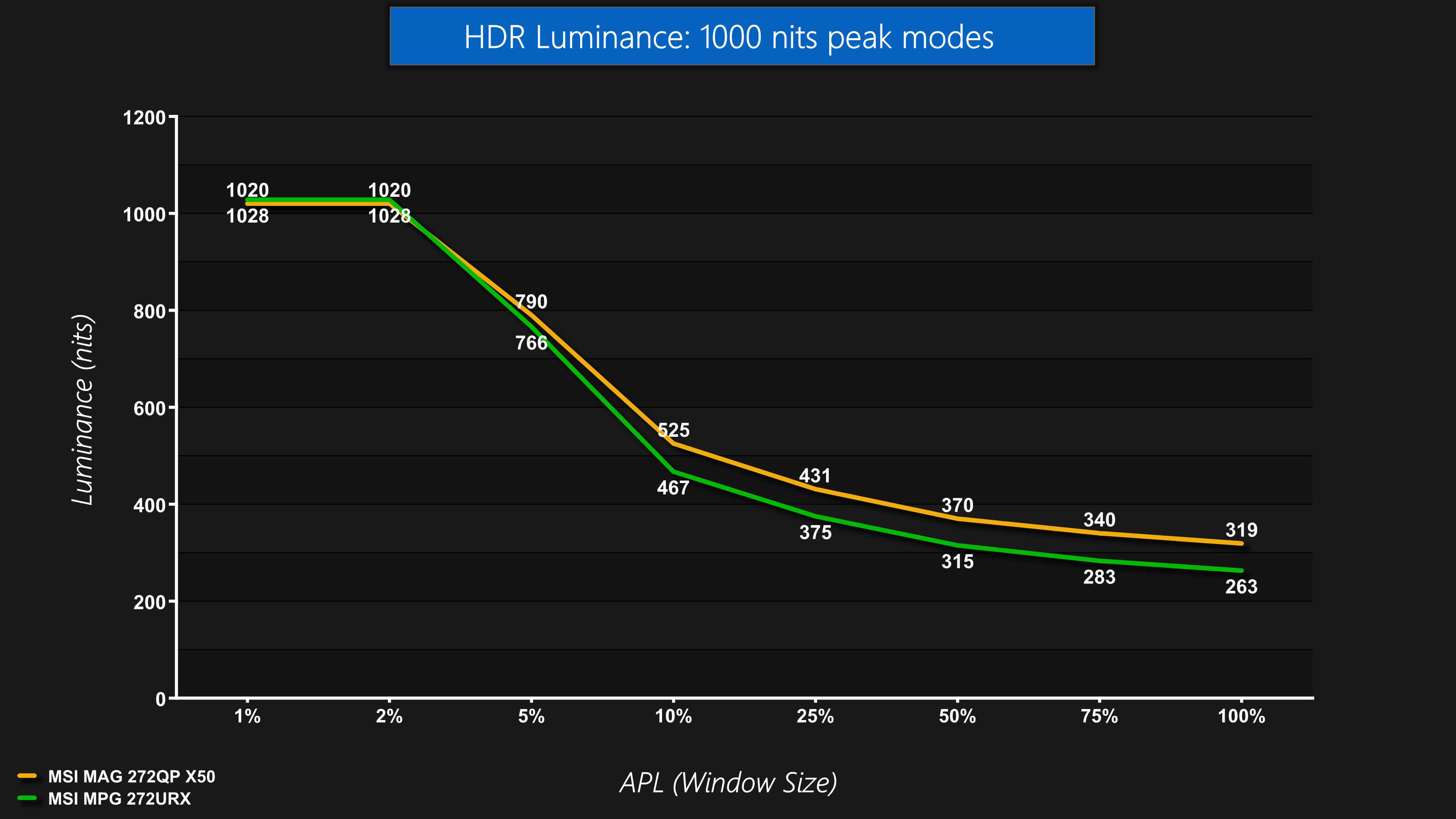Click the 1000 y-axis tick label
The image size is (1456, 819).
click(x=144, y=214)
